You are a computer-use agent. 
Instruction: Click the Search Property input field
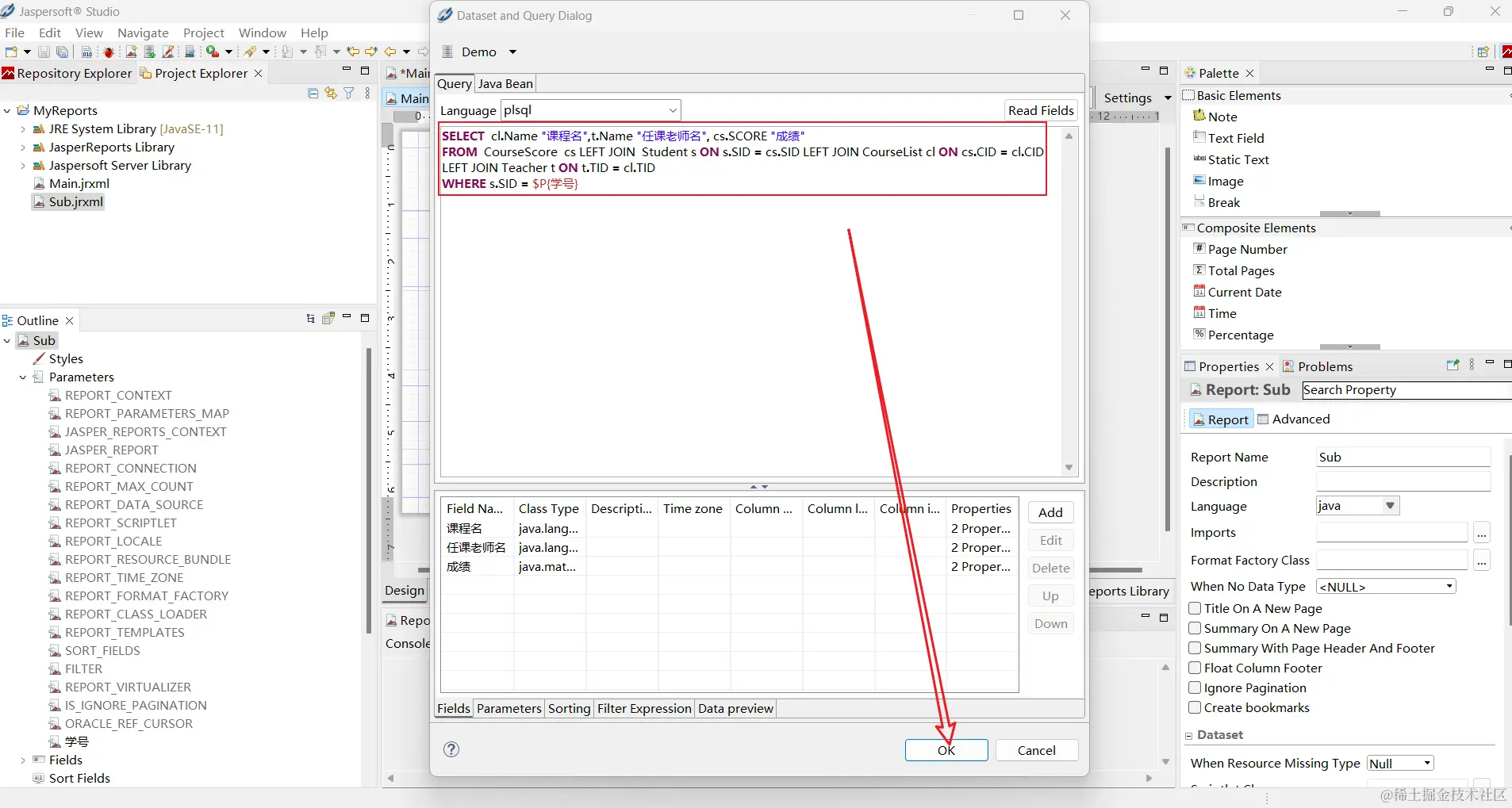coord(1406,390)
